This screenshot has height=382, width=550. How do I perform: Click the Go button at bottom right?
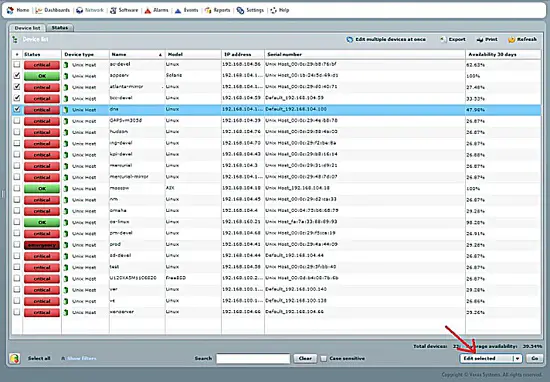click(x=535, y=358)
